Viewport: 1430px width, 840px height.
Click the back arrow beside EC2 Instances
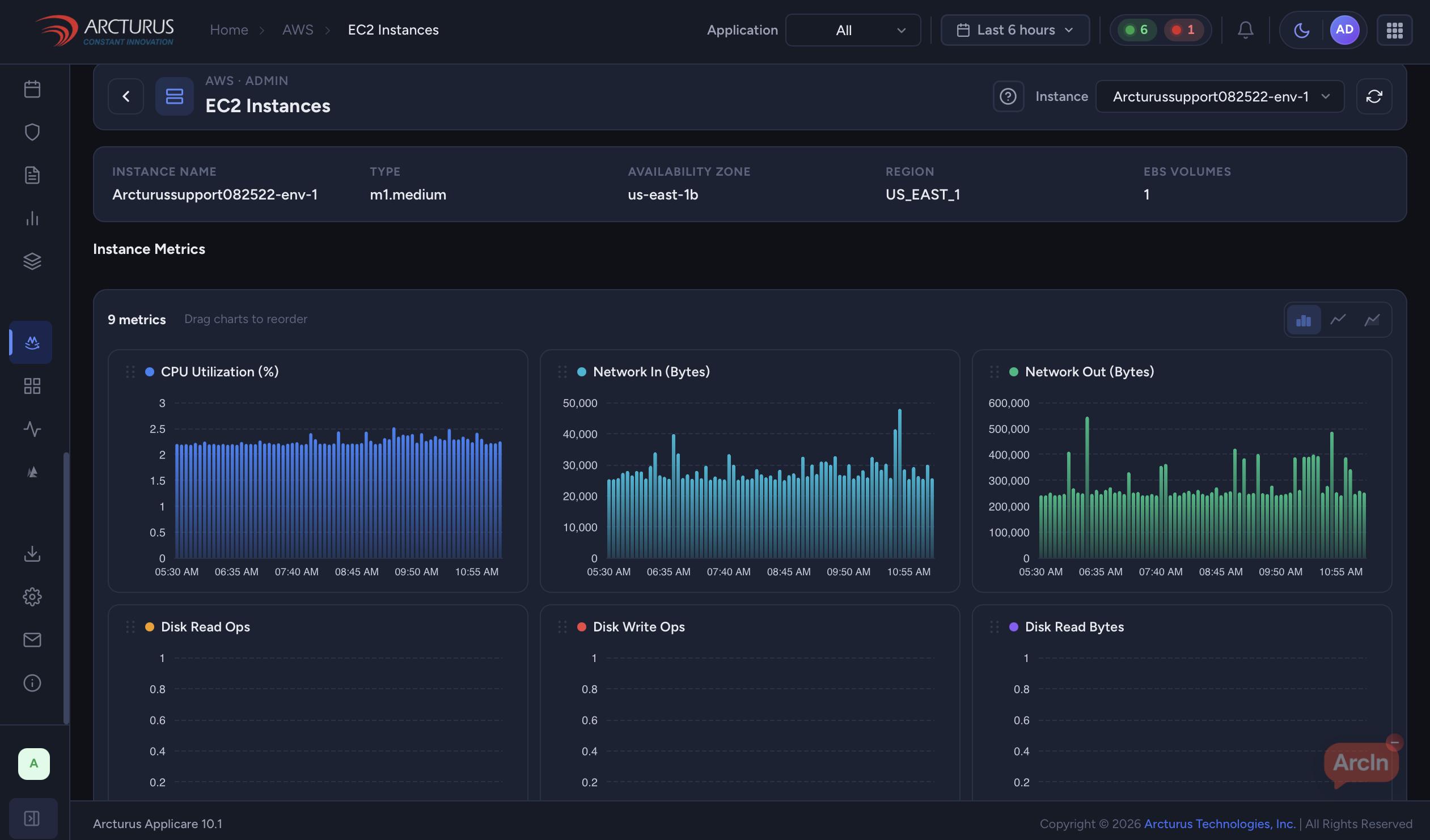coord(126,96)
